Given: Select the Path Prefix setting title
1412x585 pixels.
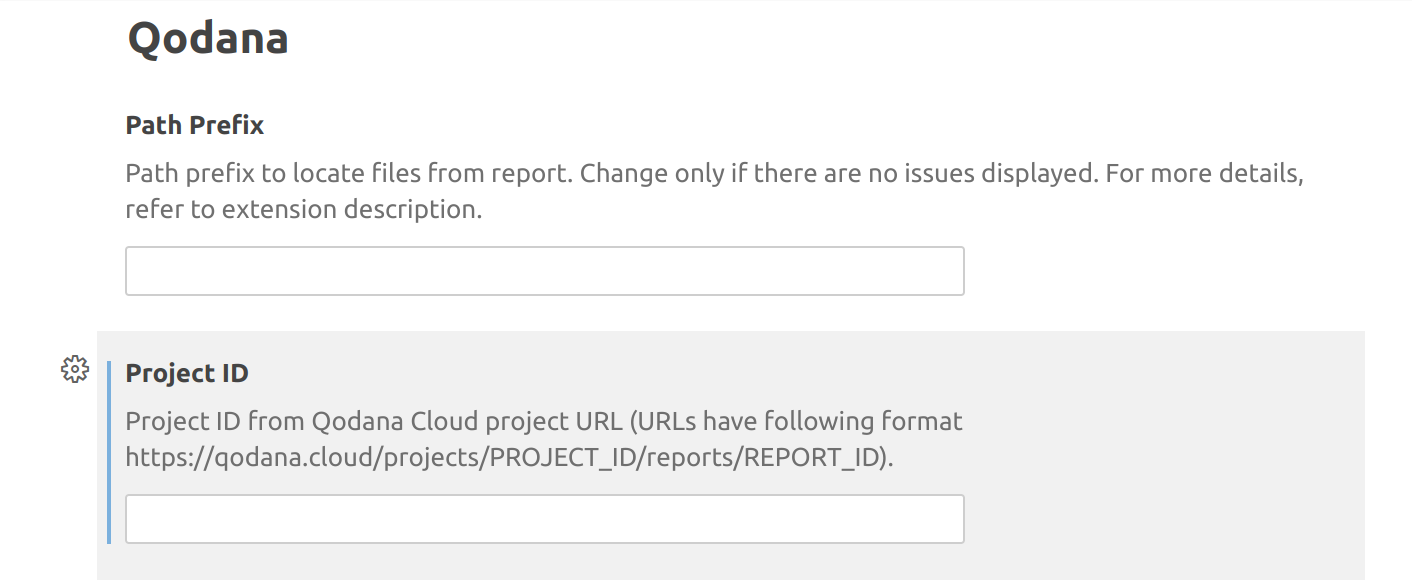Looking at the screenshot, I should coord(194,124).
